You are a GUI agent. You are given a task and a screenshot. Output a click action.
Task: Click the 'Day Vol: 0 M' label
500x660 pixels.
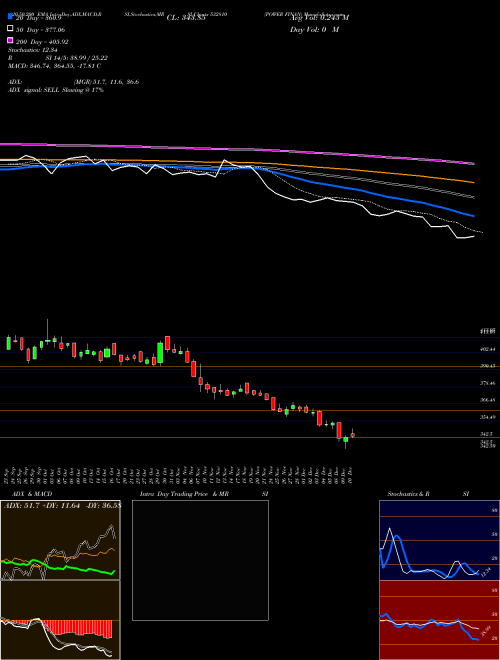click(x=314, y=29)
